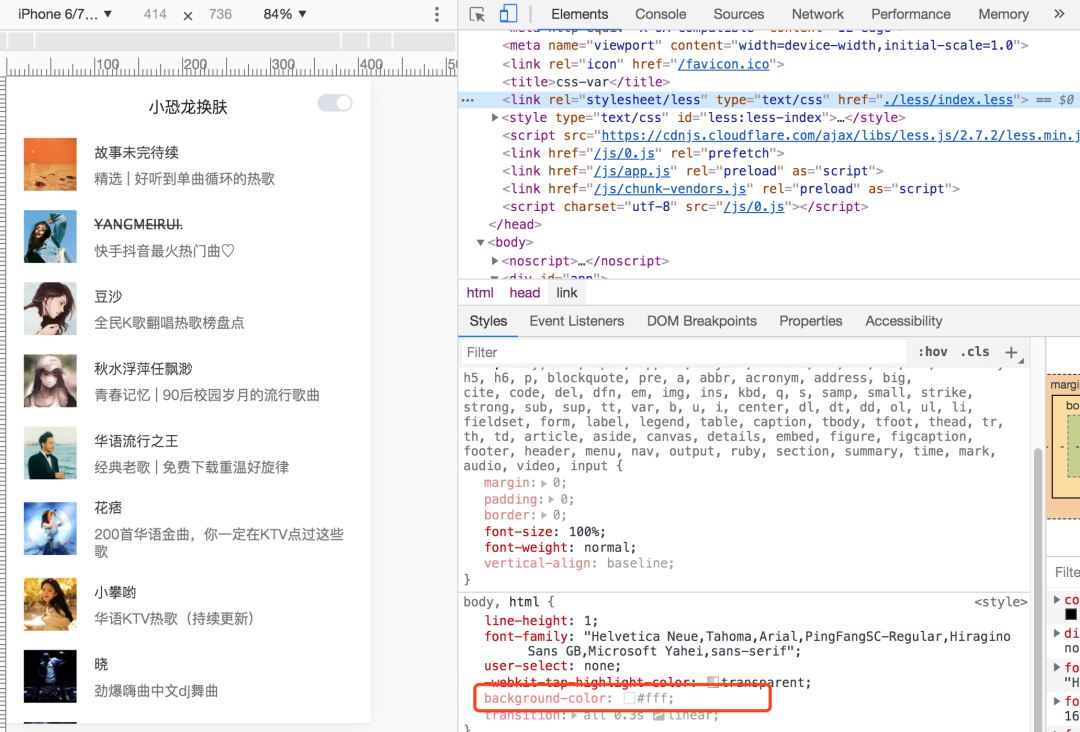Expand the style less:less-index node
The width and height of the screenshot is (1080, 732).
[x=495, y=118]
